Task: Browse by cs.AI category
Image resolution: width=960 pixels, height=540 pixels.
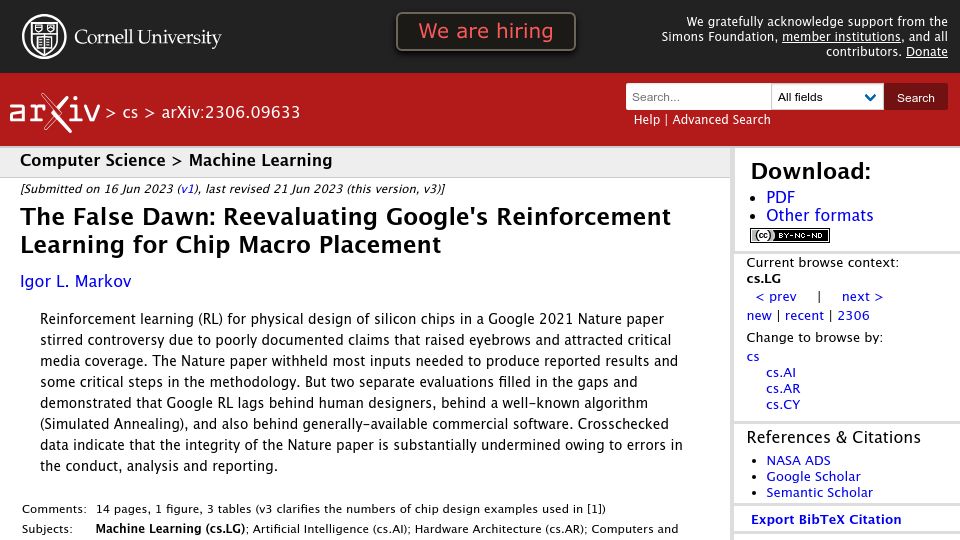Action: click(x=781, y=373)
